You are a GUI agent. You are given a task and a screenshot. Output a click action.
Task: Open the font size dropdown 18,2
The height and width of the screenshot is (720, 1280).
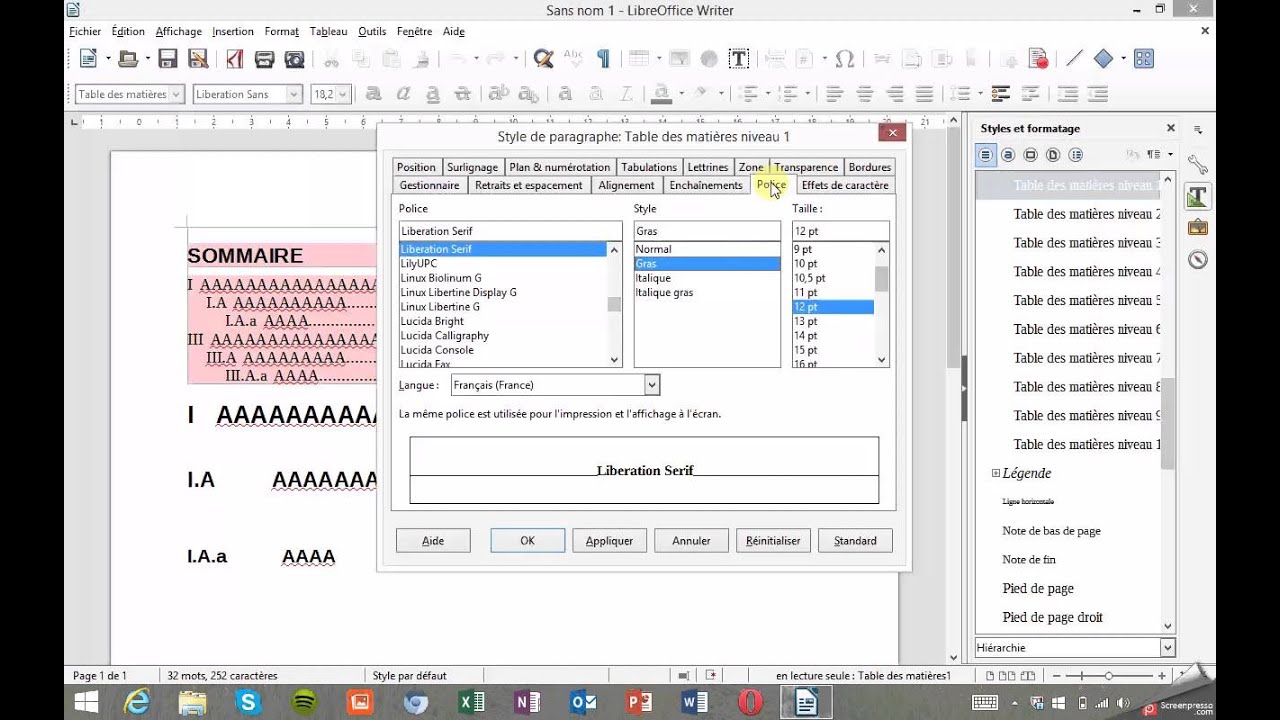click(343, 94)
